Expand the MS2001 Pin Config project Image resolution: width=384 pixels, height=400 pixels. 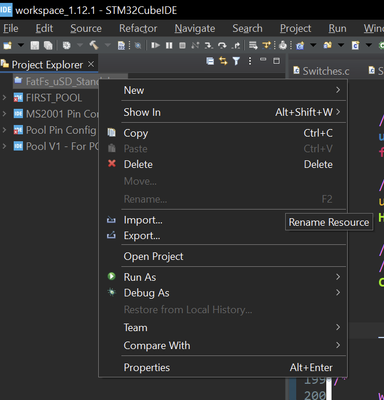pyautogui.click(x=4, y=114)
